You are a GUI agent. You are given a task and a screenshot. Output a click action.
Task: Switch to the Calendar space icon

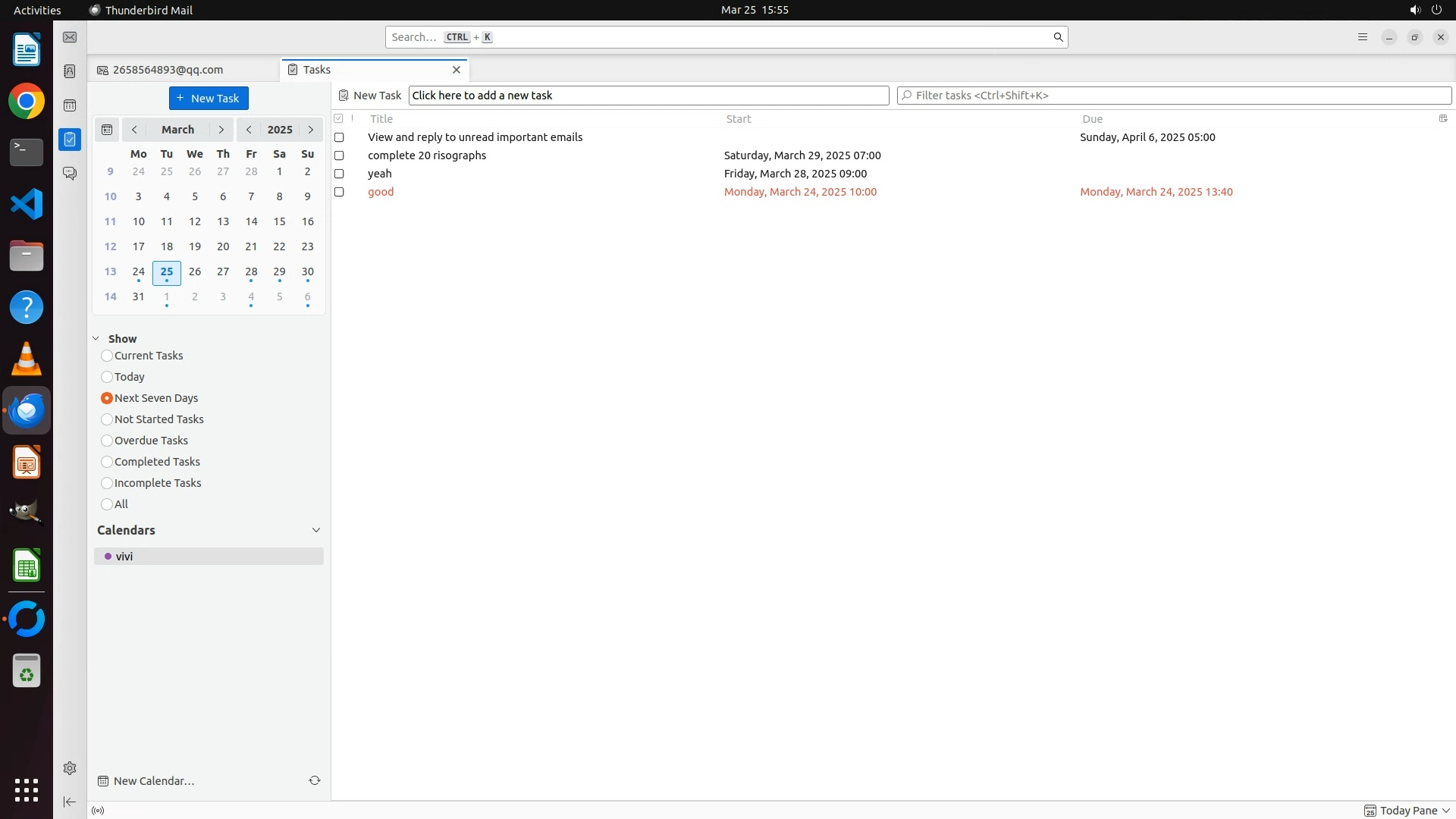70,105
